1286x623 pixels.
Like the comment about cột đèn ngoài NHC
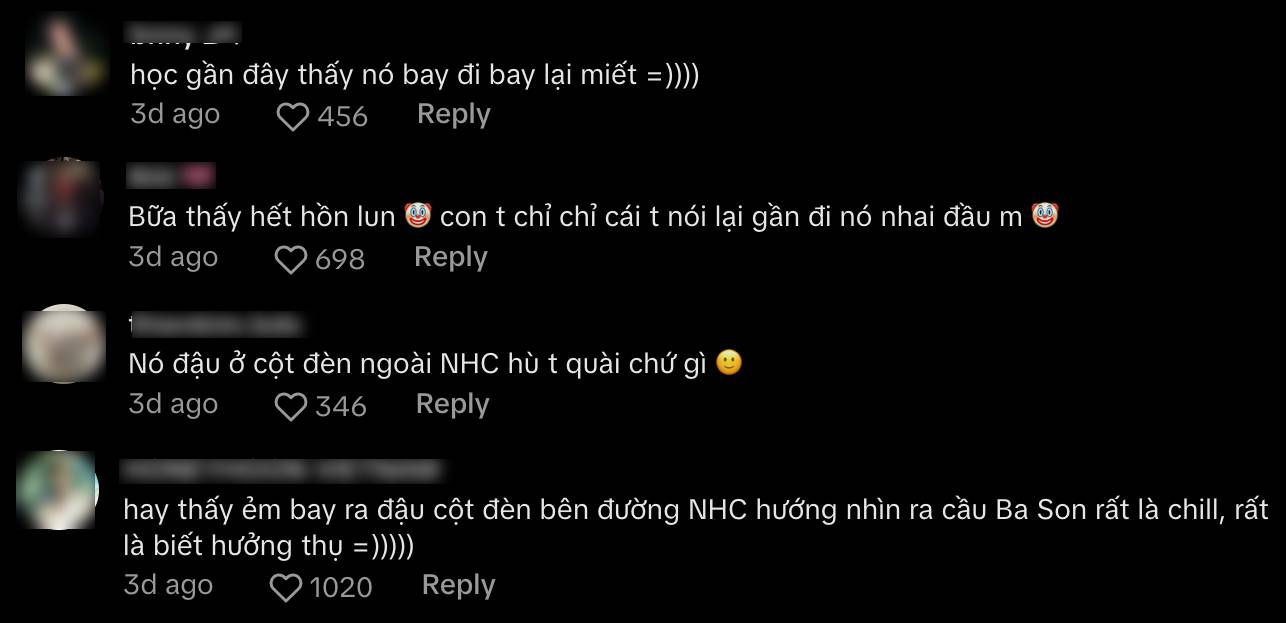click(291, 407)
